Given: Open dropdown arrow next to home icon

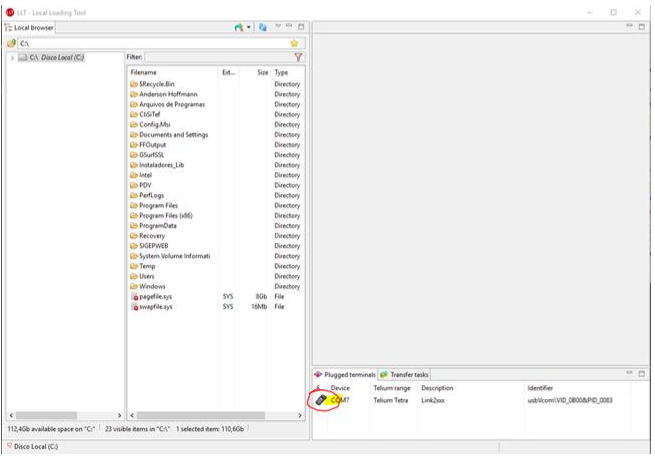Looking at the screenshot, I should coord(248,27).
